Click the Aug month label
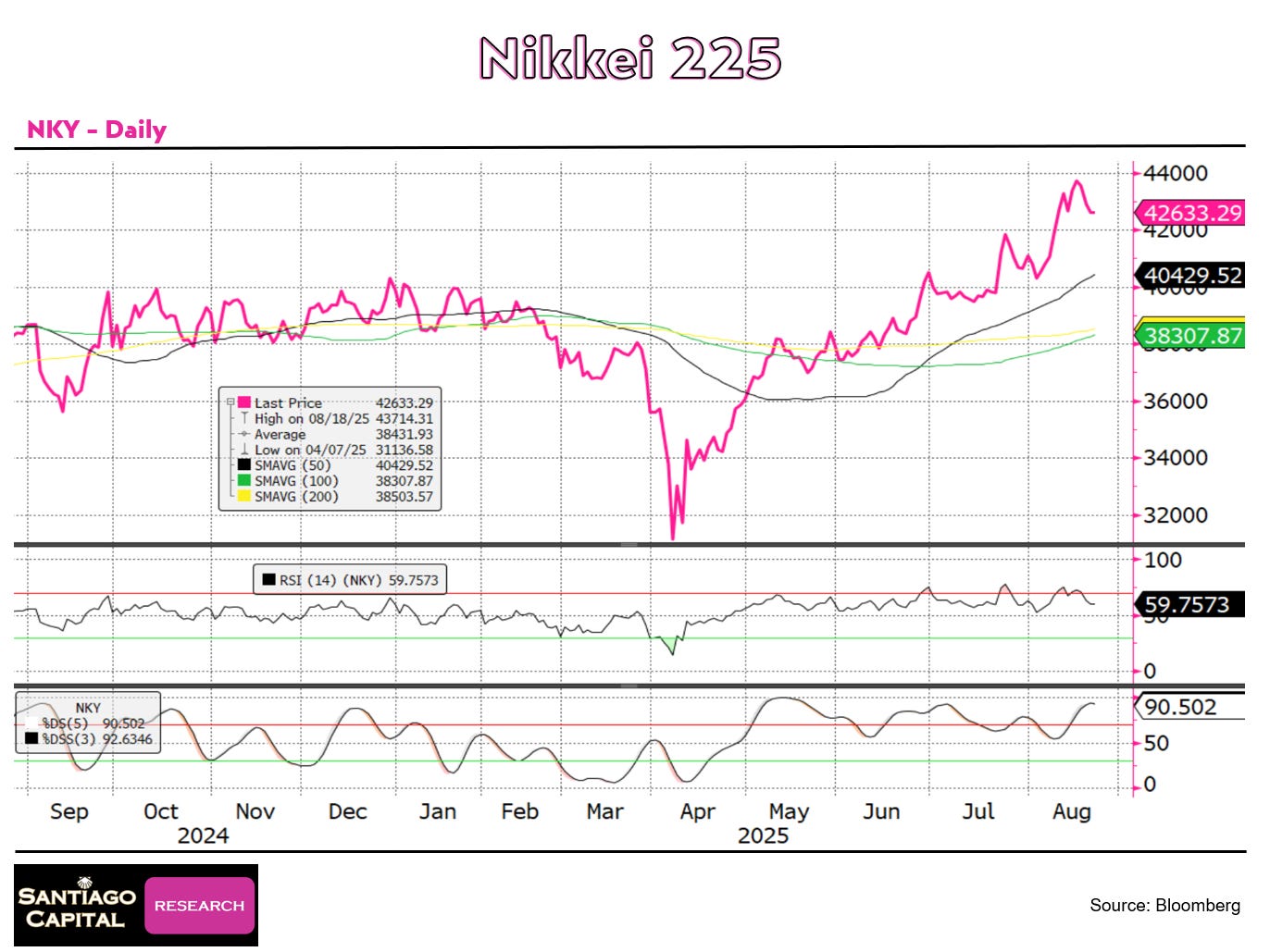 click(1072, 813)
